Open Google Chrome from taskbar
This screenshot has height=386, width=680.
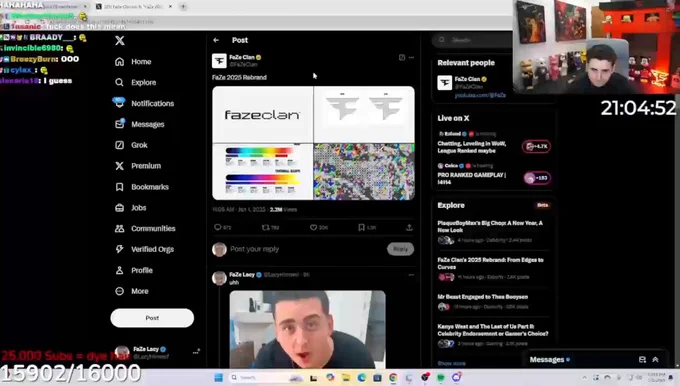[x=393, y=377]
